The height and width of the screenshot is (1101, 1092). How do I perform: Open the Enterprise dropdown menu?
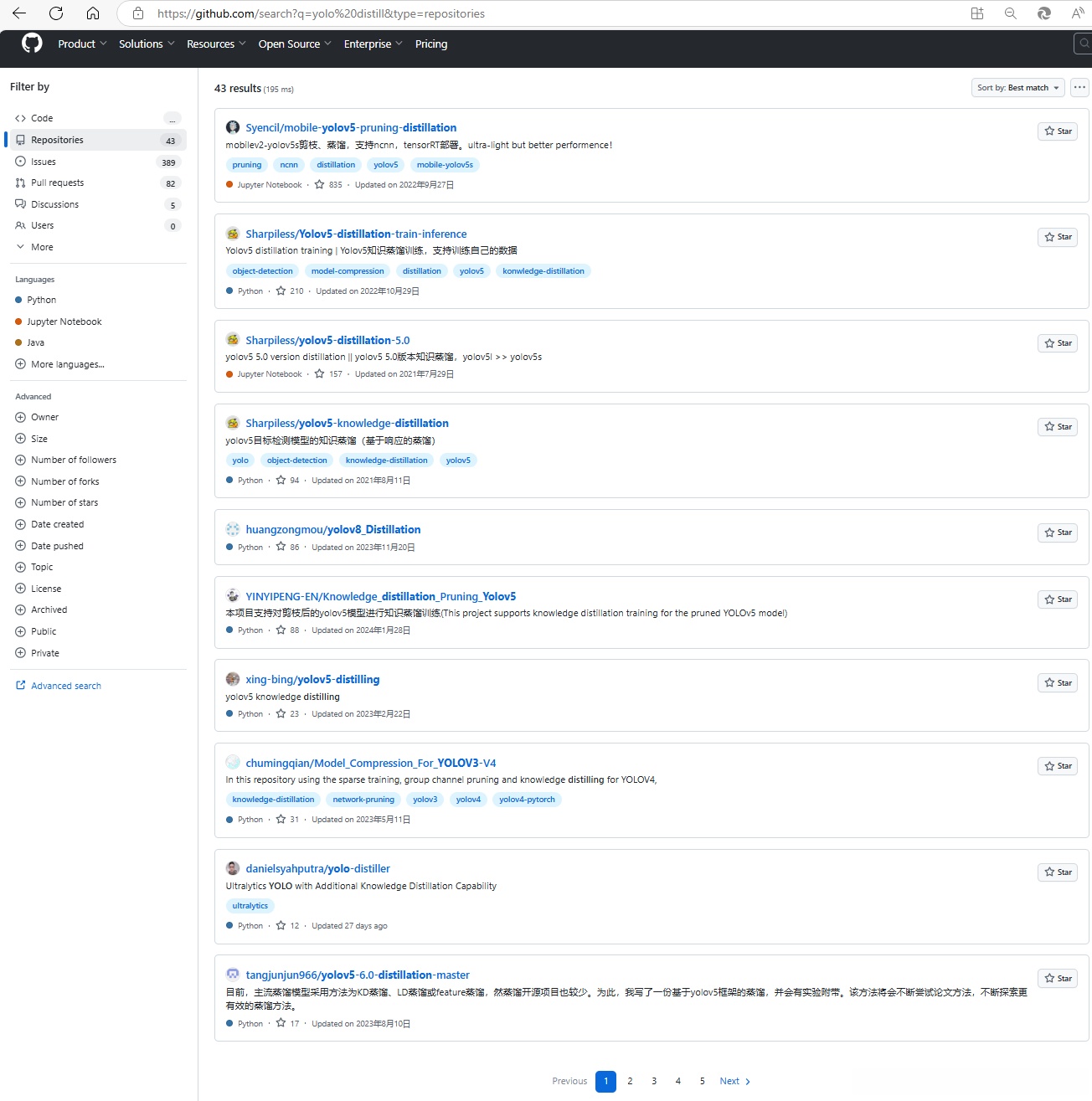click(373, 44)
